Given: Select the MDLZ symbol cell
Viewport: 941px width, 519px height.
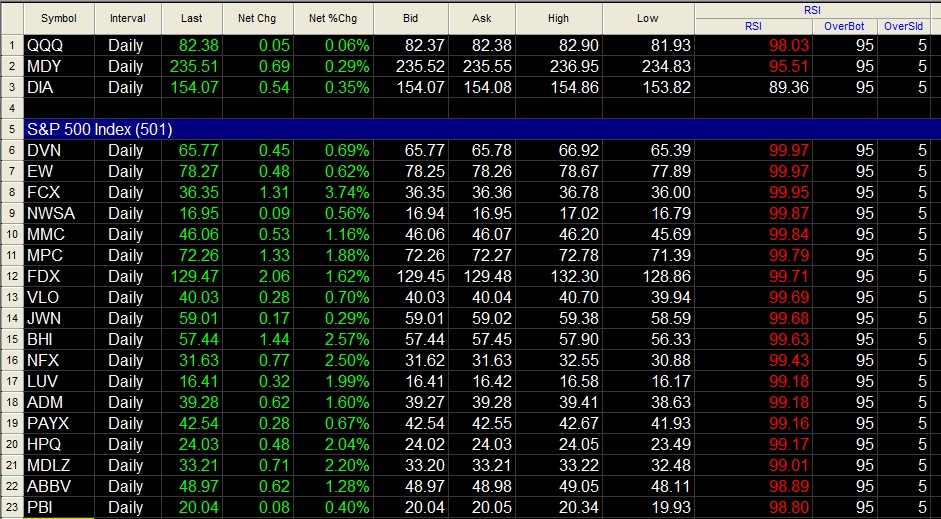Looking at the screenshot, I should 59,465.
